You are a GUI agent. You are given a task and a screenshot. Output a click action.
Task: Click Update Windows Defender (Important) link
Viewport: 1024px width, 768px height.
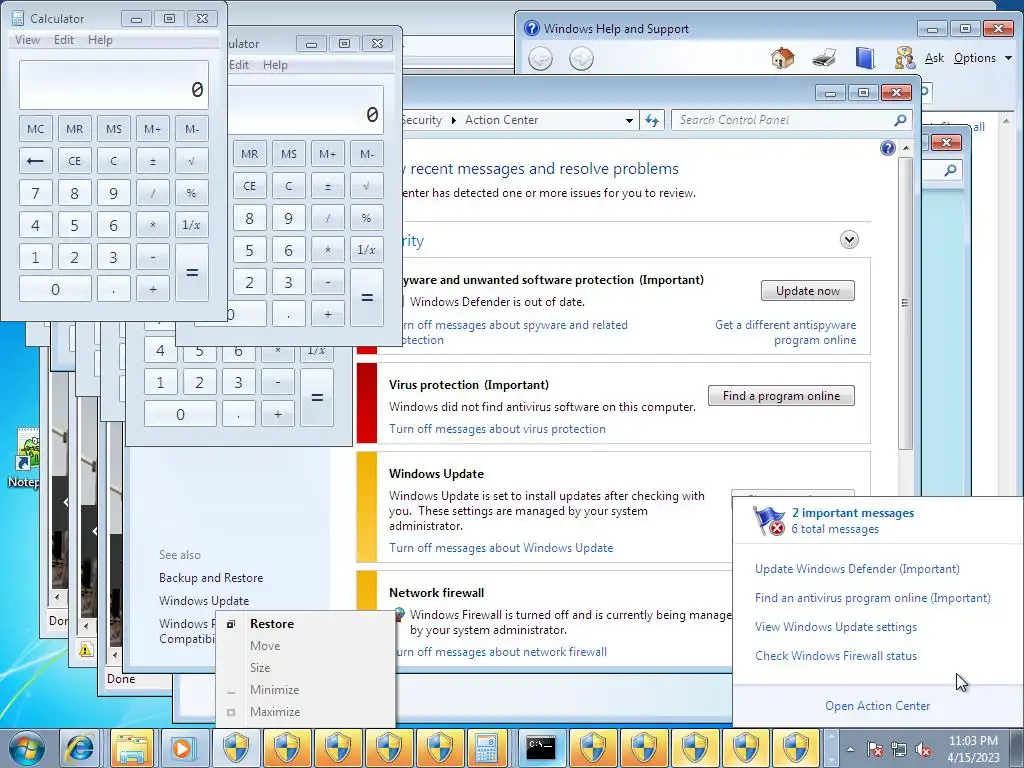(x=857, y=569)
